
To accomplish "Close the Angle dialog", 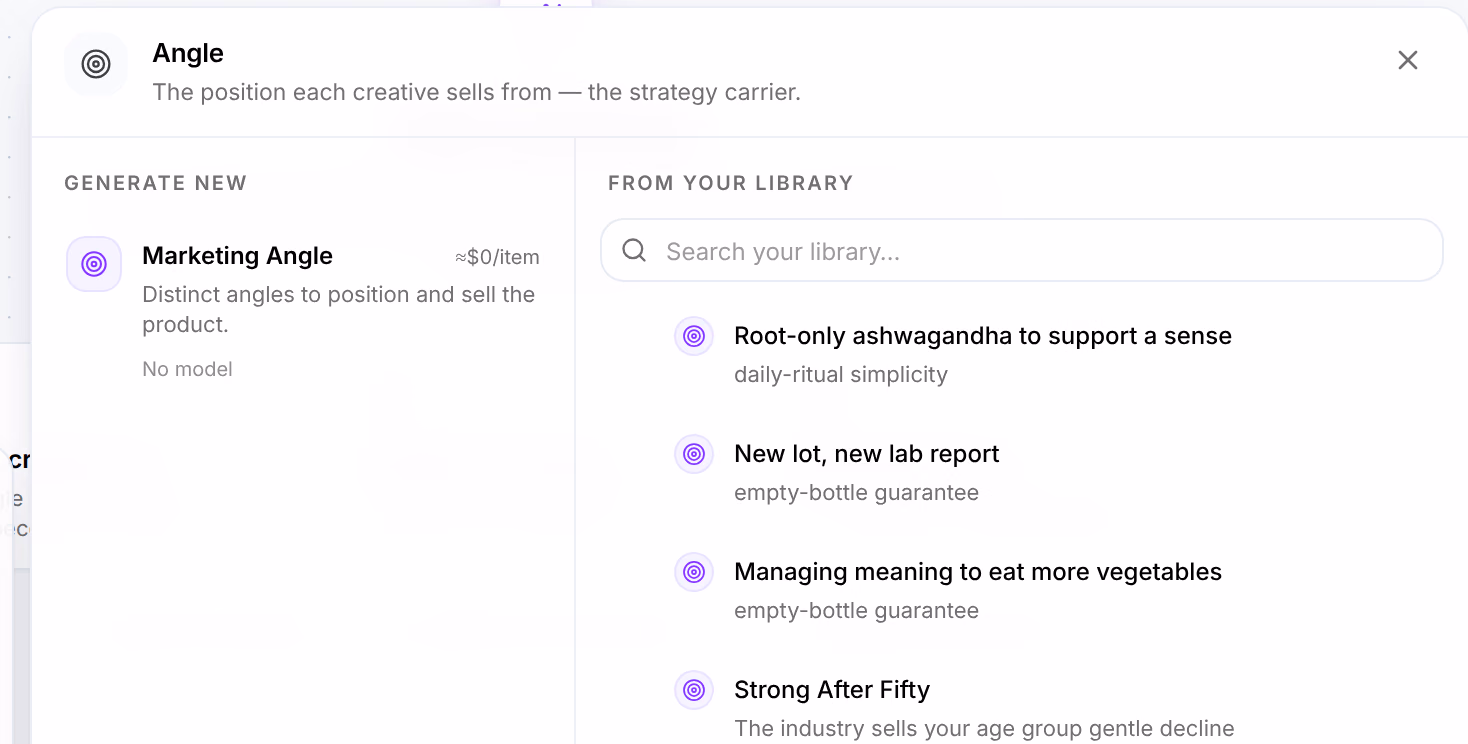I will 1408,60.
